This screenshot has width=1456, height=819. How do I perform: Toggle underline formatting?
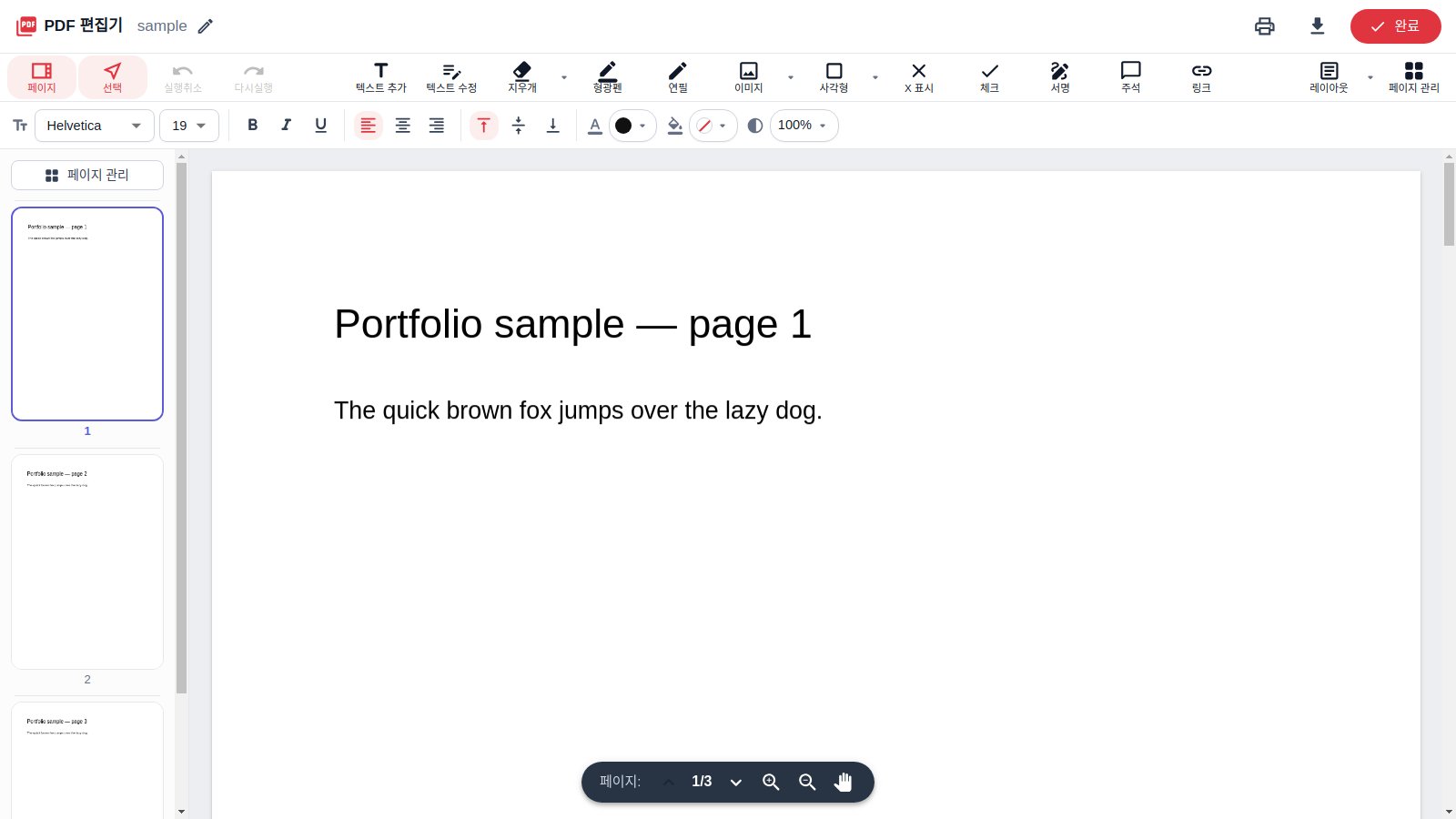click(x=320, y=126)
